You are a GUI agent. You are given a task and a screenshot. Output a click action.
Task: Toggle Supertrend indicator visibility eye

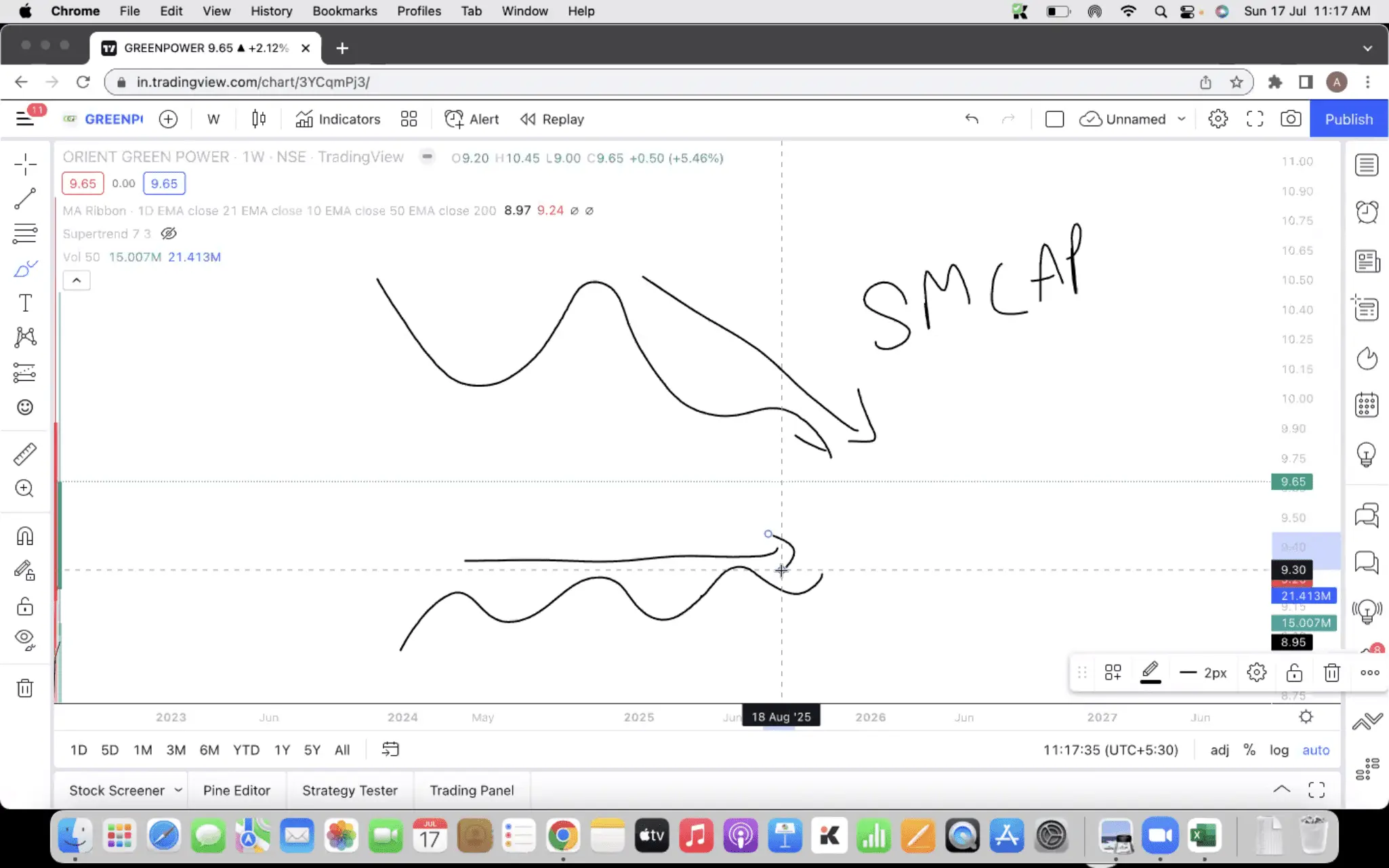click(169, 234)
